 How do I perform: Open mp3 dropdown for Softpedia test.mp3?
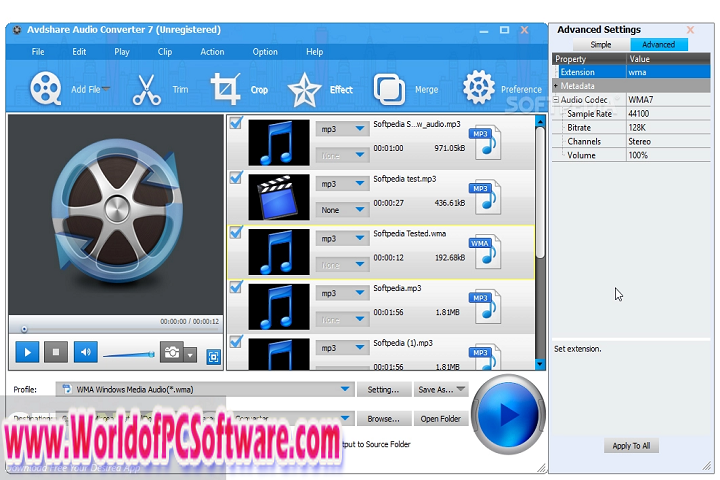[342, 184]
